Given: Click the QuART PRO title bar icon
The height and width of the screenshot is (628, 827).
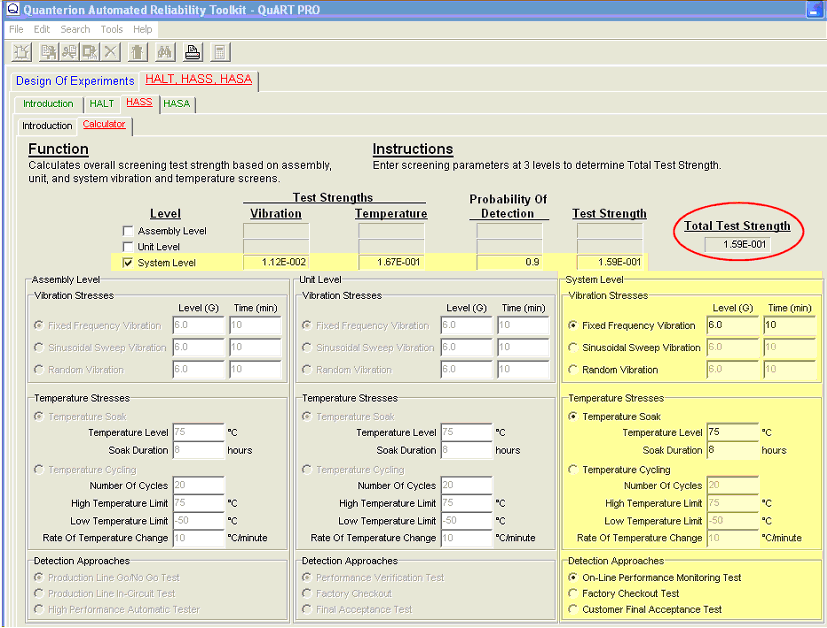Looking at the screenshot, I should pyautogui.click(x=12, y=9).
